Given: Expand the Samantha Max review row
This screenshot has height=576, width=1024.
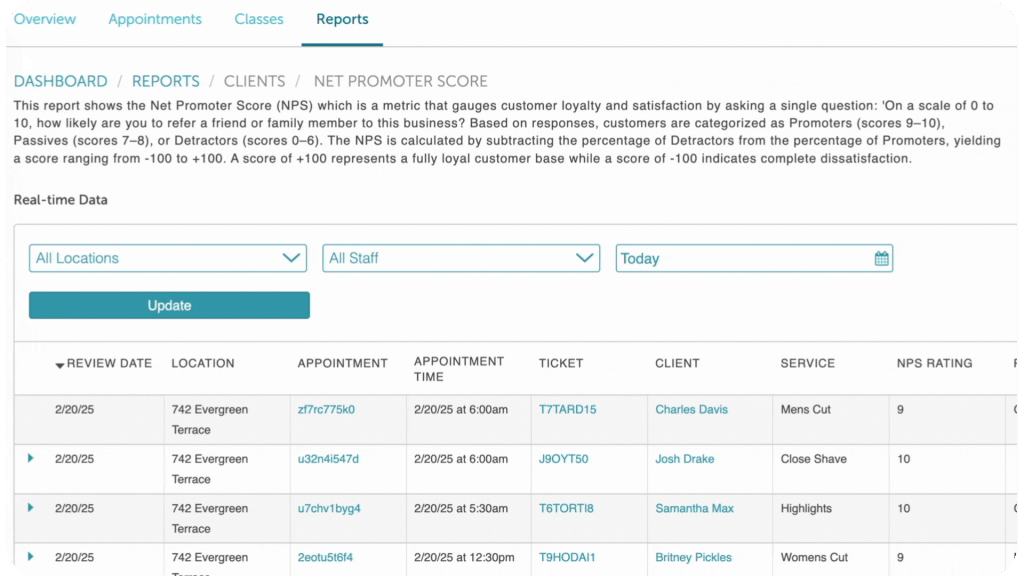Looking at the screenshot, I should tap(31, 508).
